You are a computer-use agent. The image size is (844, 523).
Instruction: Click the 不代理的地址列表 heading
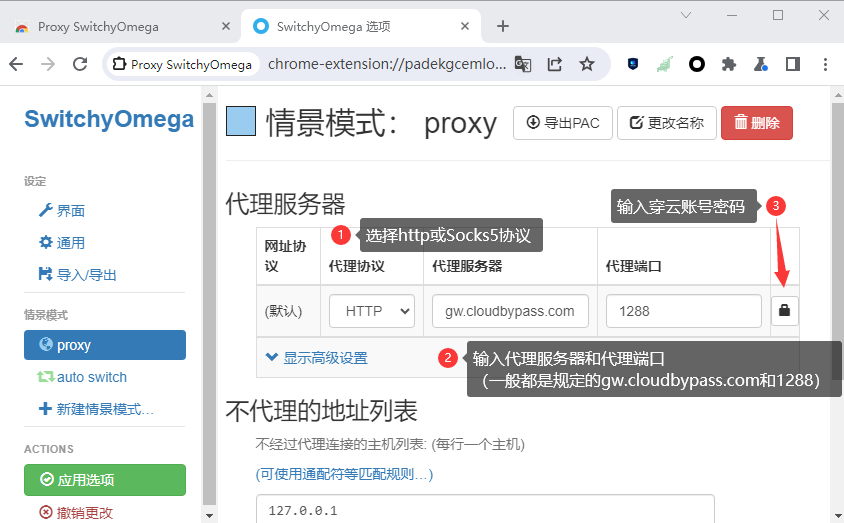coord(321,411)
